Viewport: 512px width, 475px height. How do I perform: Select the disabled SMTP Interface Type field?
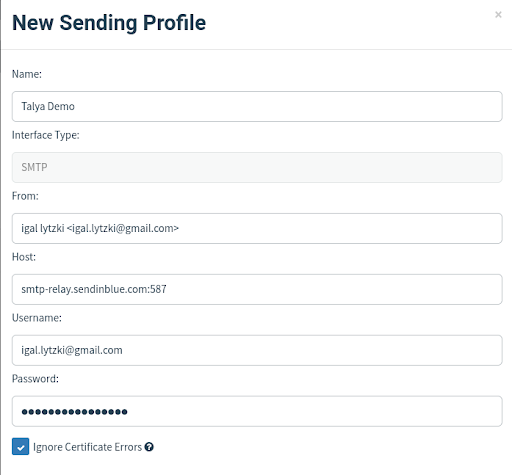(x=257, y=167)
